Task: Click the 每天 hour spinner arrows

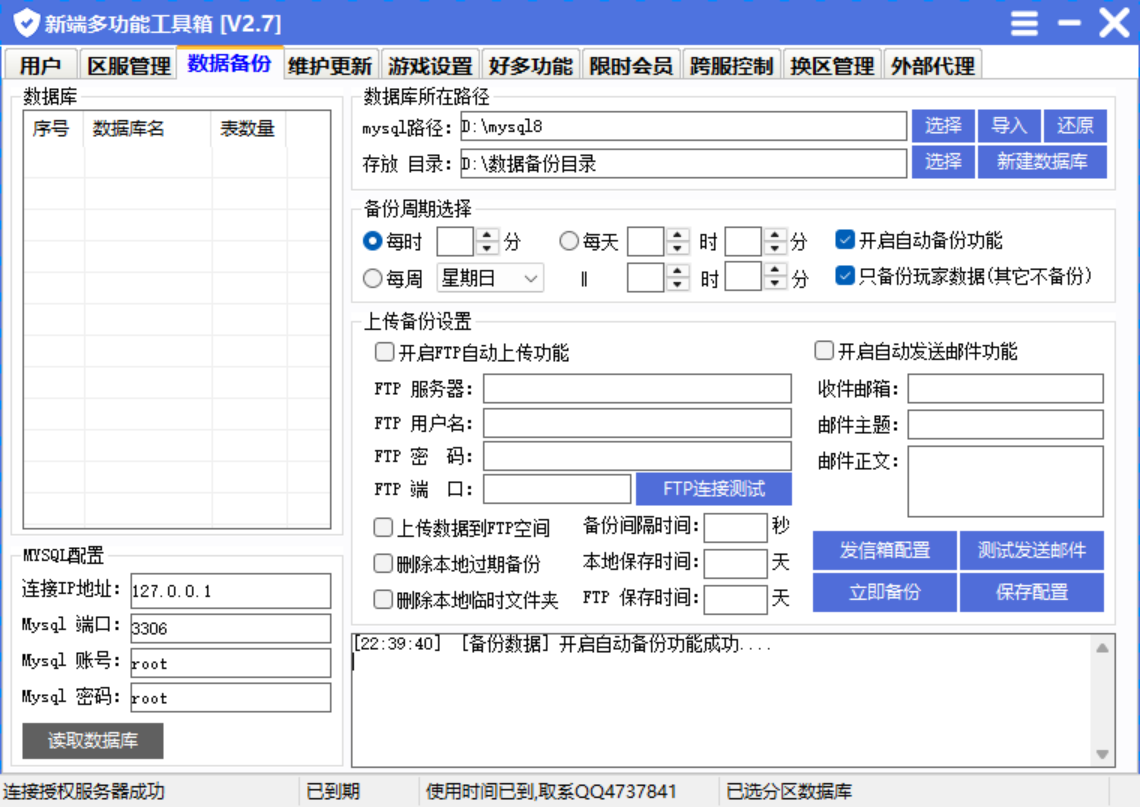Action: [x=677, y=241]
